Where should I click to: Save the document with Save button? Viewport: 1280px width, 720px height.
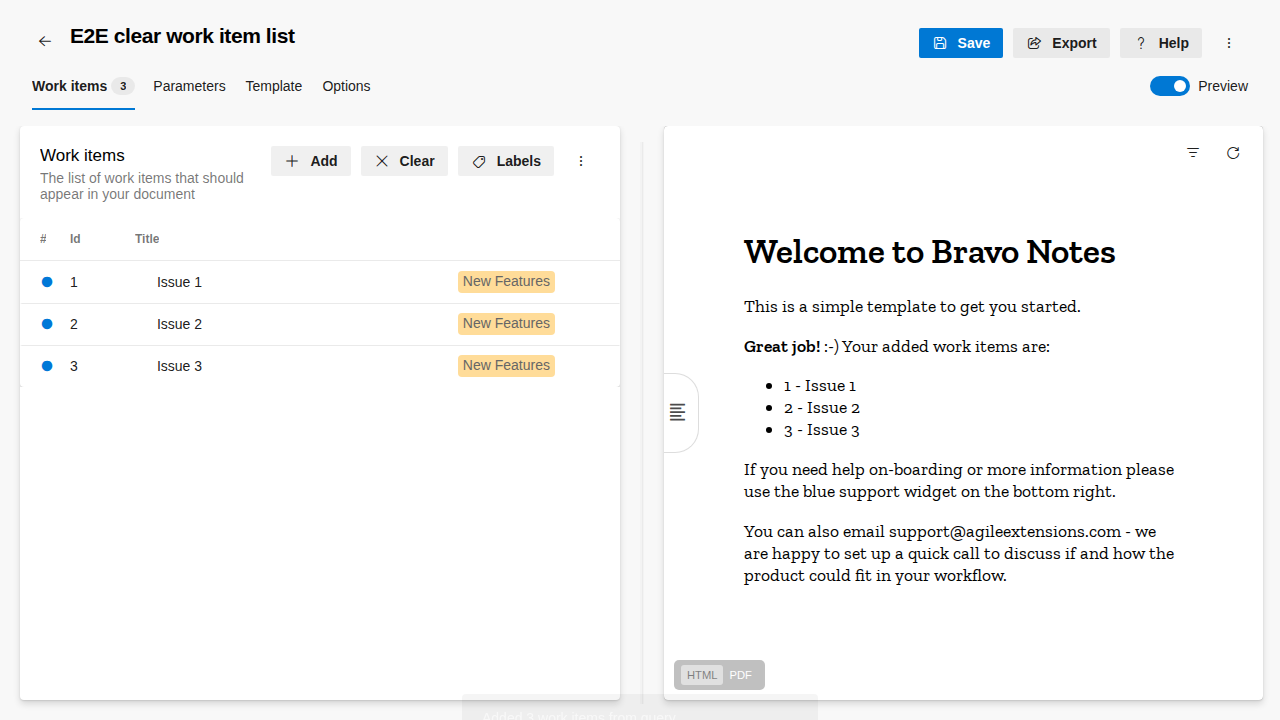pos(960,43)
